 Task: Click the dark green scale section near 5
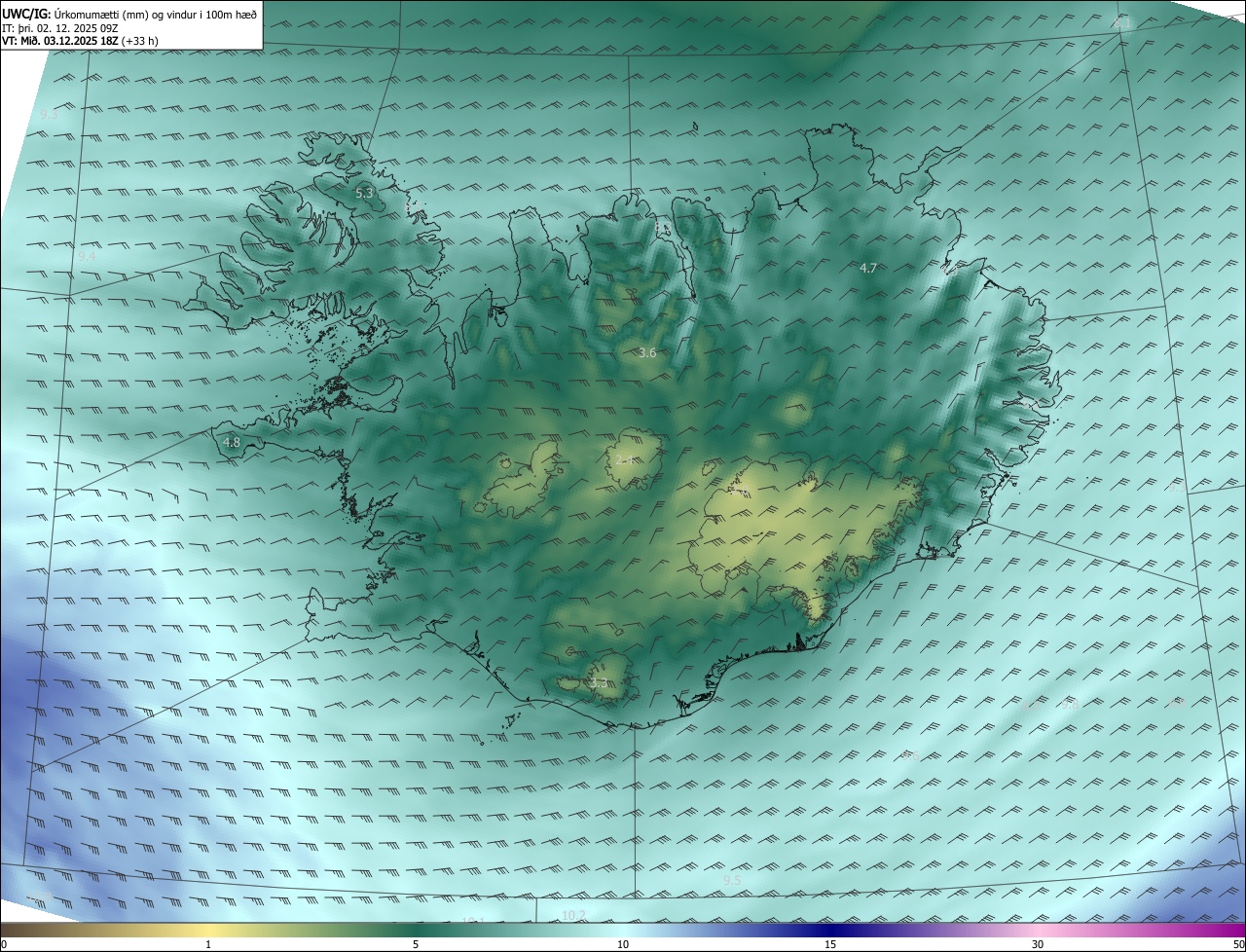pos(416,930)
